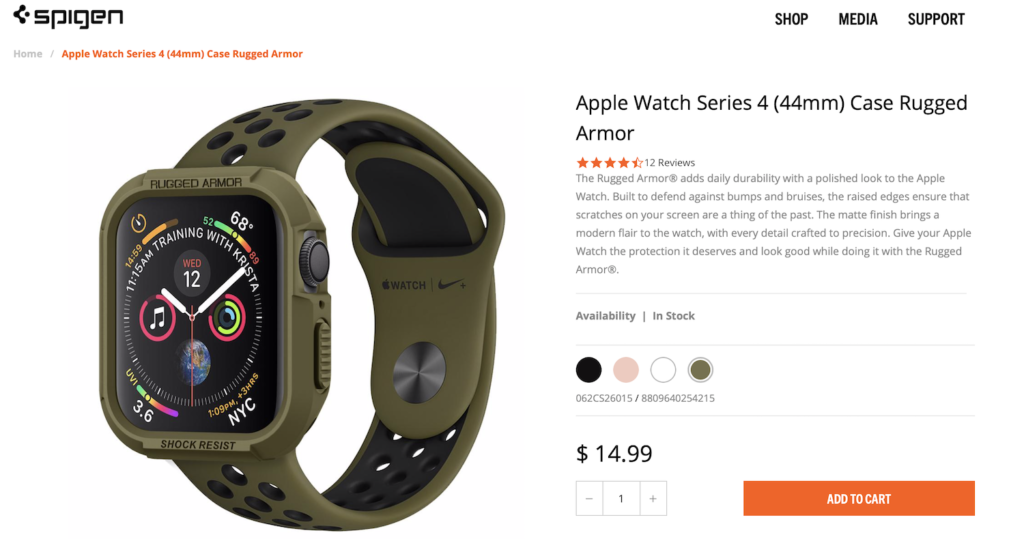Click the star rating icons
The image size is (1024, 539).
[x=609, y=163]
